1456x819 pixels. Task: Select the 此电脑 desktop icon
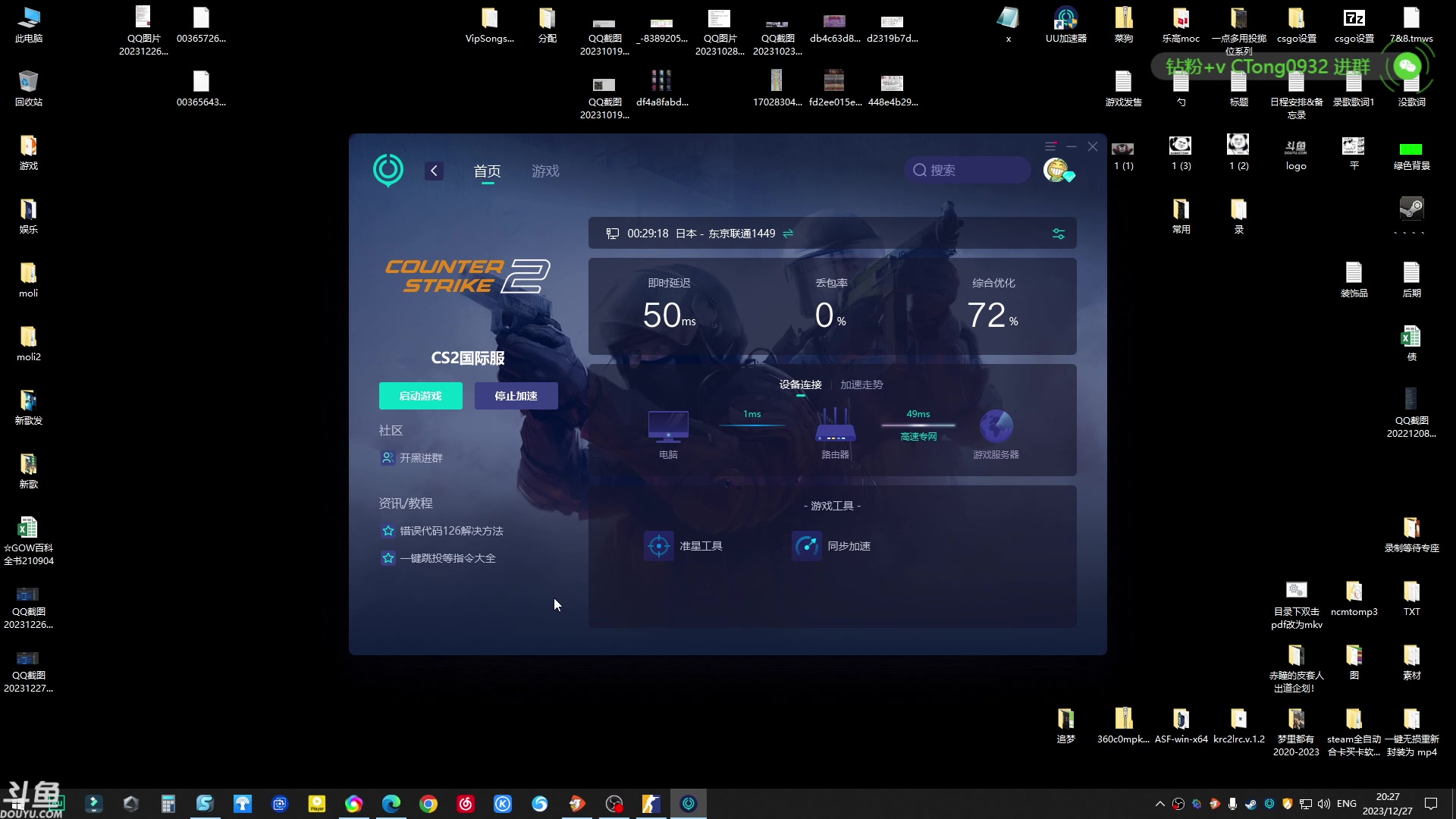[x=29, y=25]
